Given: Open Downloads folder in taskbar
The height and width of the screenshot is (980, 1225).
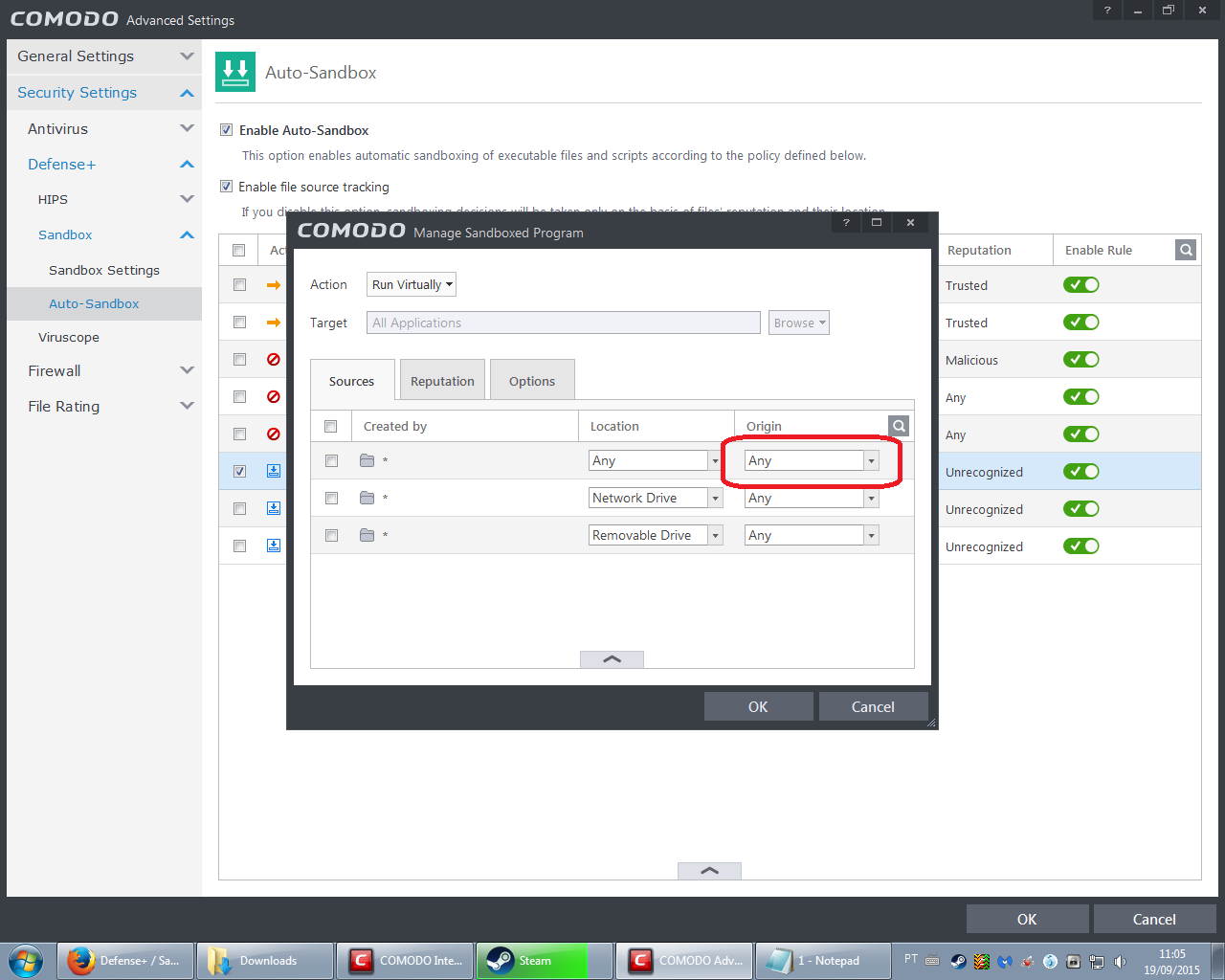Looking at the screenshot, I should click(265, 961).
